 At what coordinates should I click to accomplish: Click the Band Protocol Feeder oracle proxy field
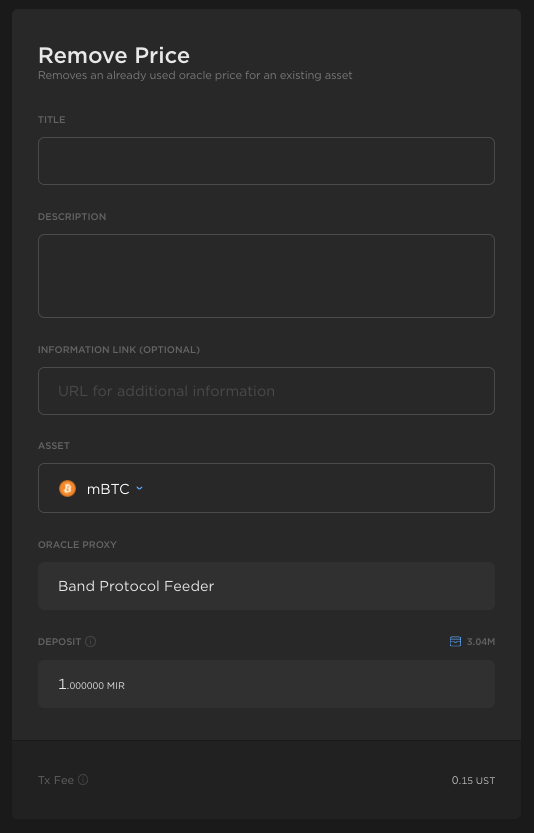266,586
